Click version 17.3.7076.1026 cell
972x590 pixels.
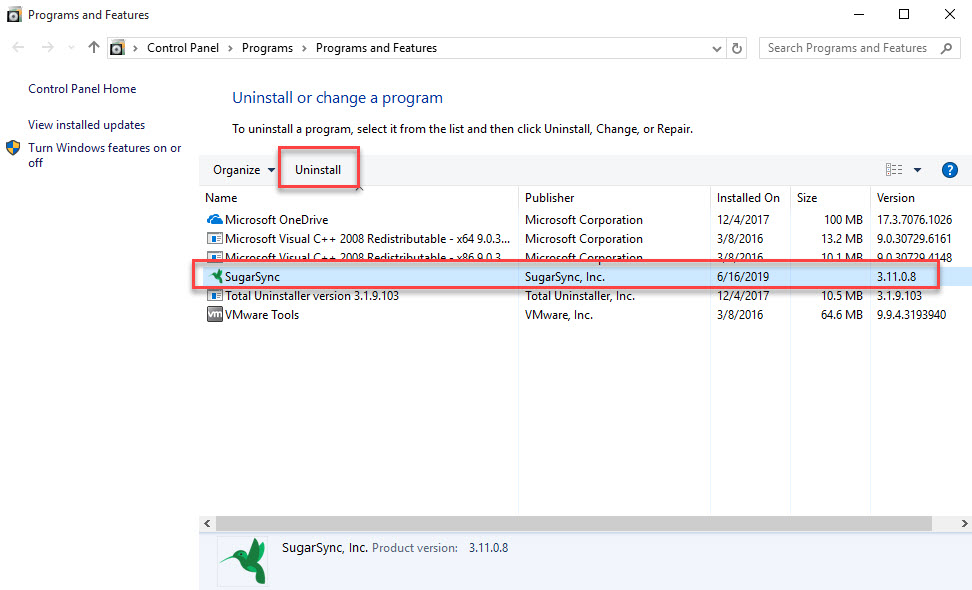tap(914, 219)
